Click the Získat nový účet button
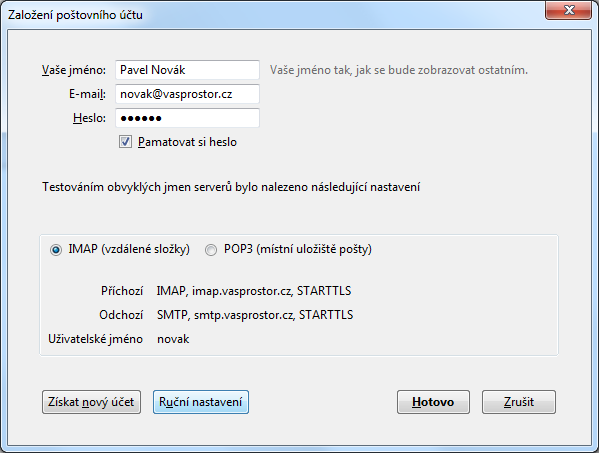Screen dimensions: 599x453 coord(91,402)
